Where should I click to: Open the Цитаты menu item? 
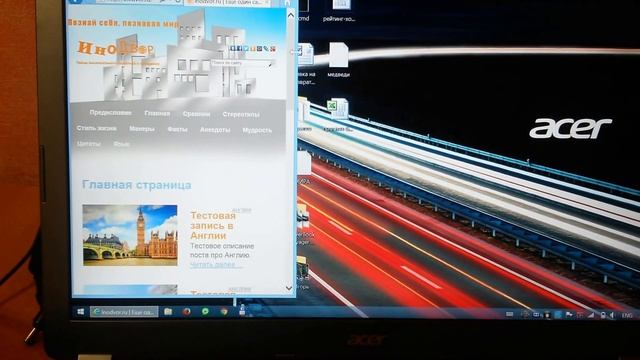click(x=89, y=144)
